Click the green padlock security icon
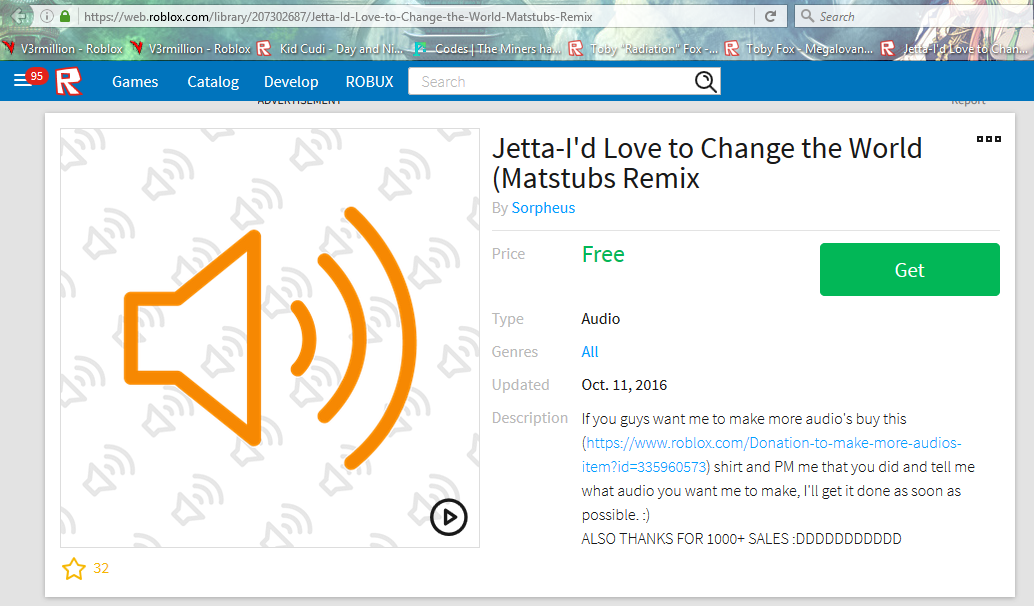Image resolution: width=1034 pixels, height=606 pixels. (65, 16)
